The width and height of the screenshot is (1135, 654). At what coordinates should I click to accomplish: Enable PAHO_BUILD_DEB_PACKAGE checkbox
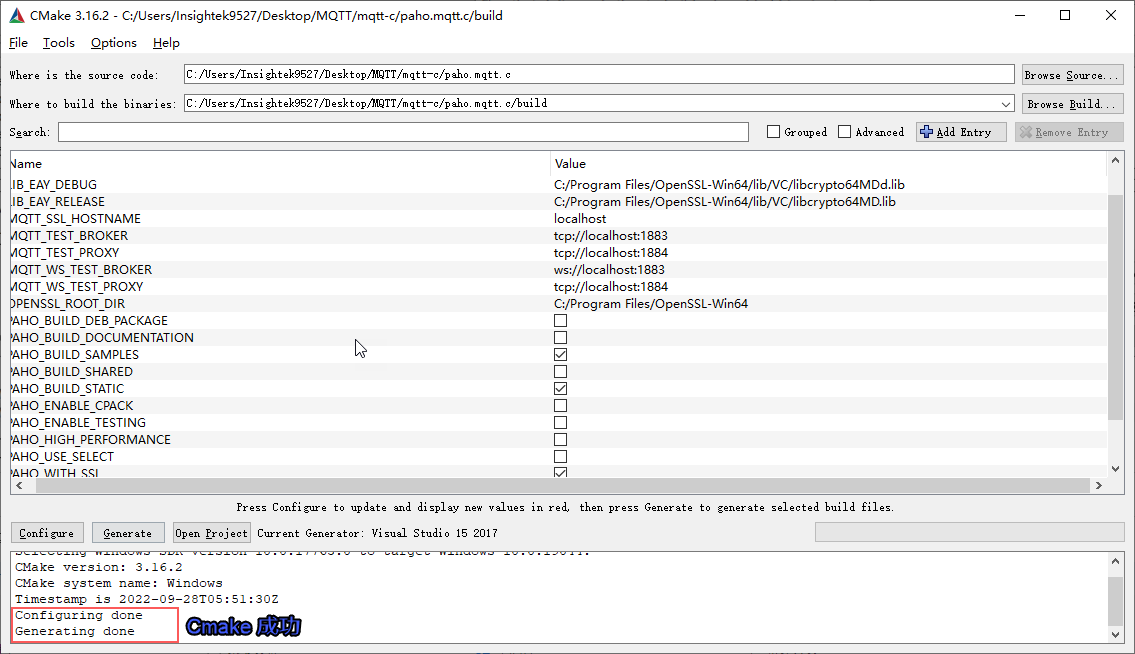coord(560,321)
